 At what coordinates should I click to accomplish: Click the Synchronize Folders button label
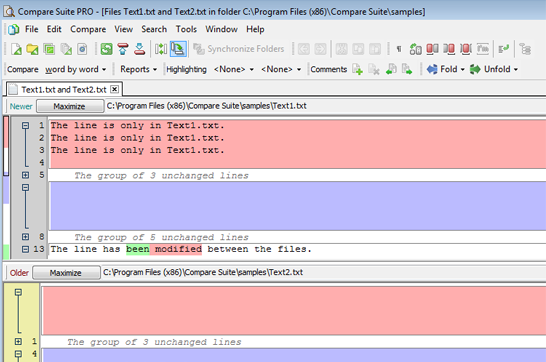click(246, 49)
